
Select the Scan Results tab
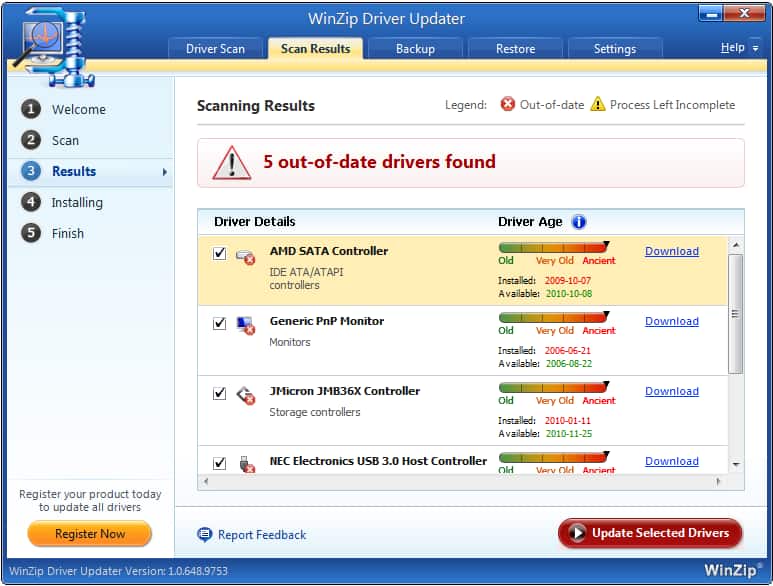316,48
